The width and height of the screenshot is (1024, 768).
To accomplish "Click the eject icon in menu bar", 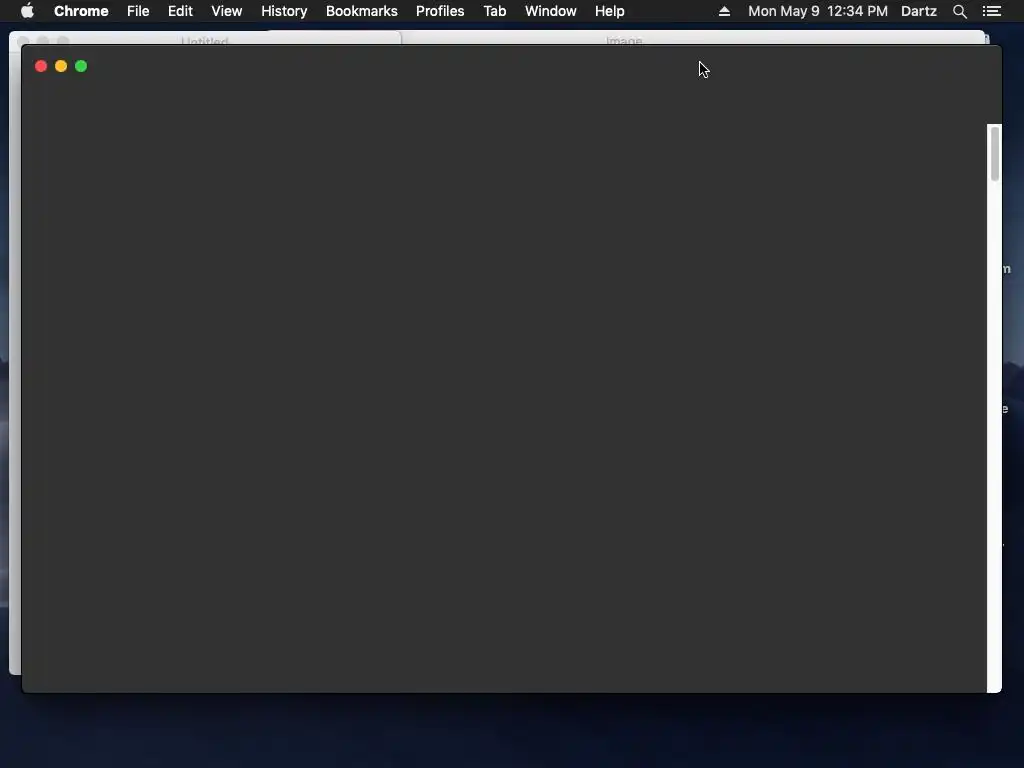I will 724,11.
